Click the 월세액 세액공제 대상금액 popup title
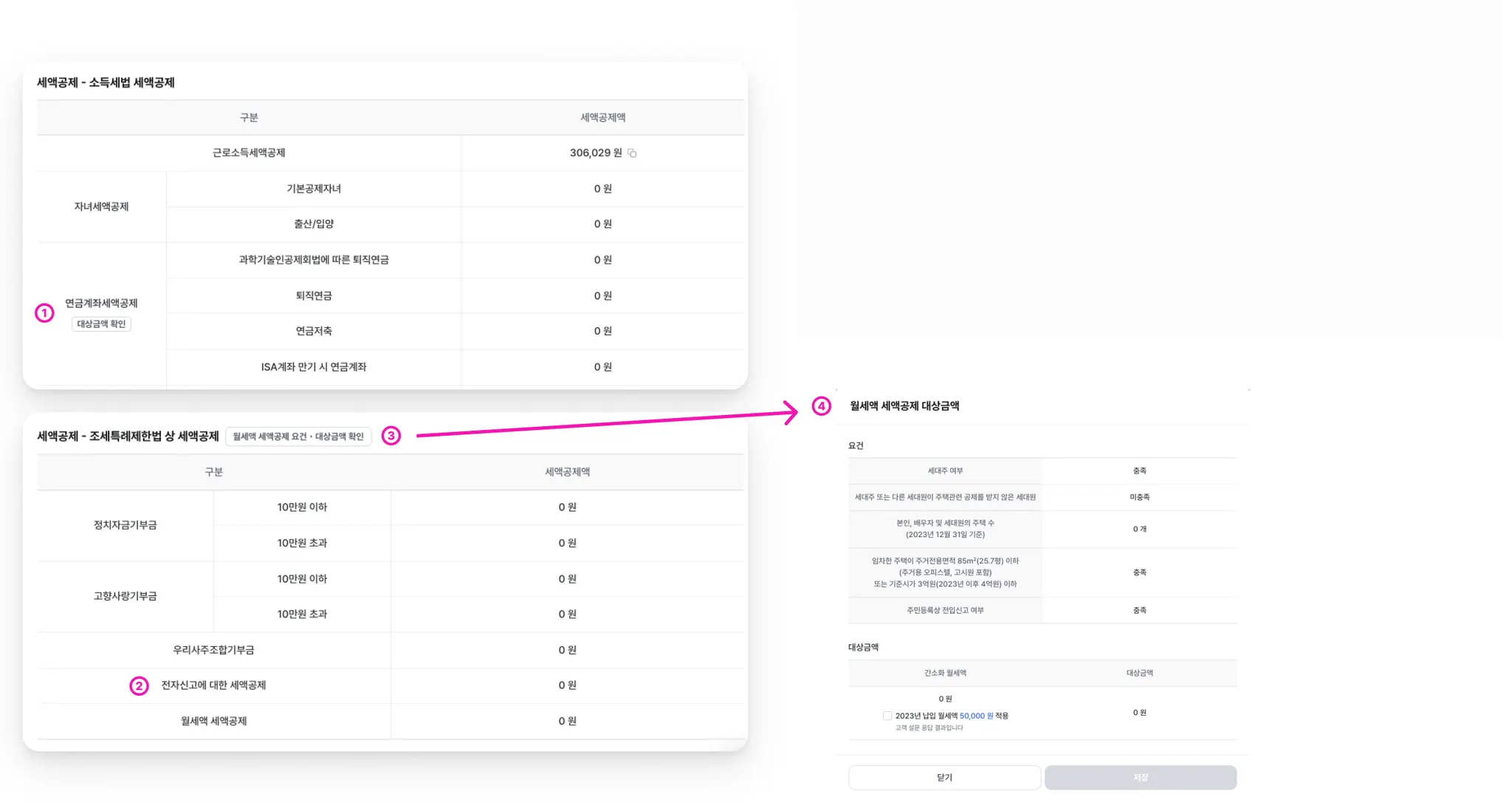Viewport: 1512px width, 808px height. (x=904, y=406)
